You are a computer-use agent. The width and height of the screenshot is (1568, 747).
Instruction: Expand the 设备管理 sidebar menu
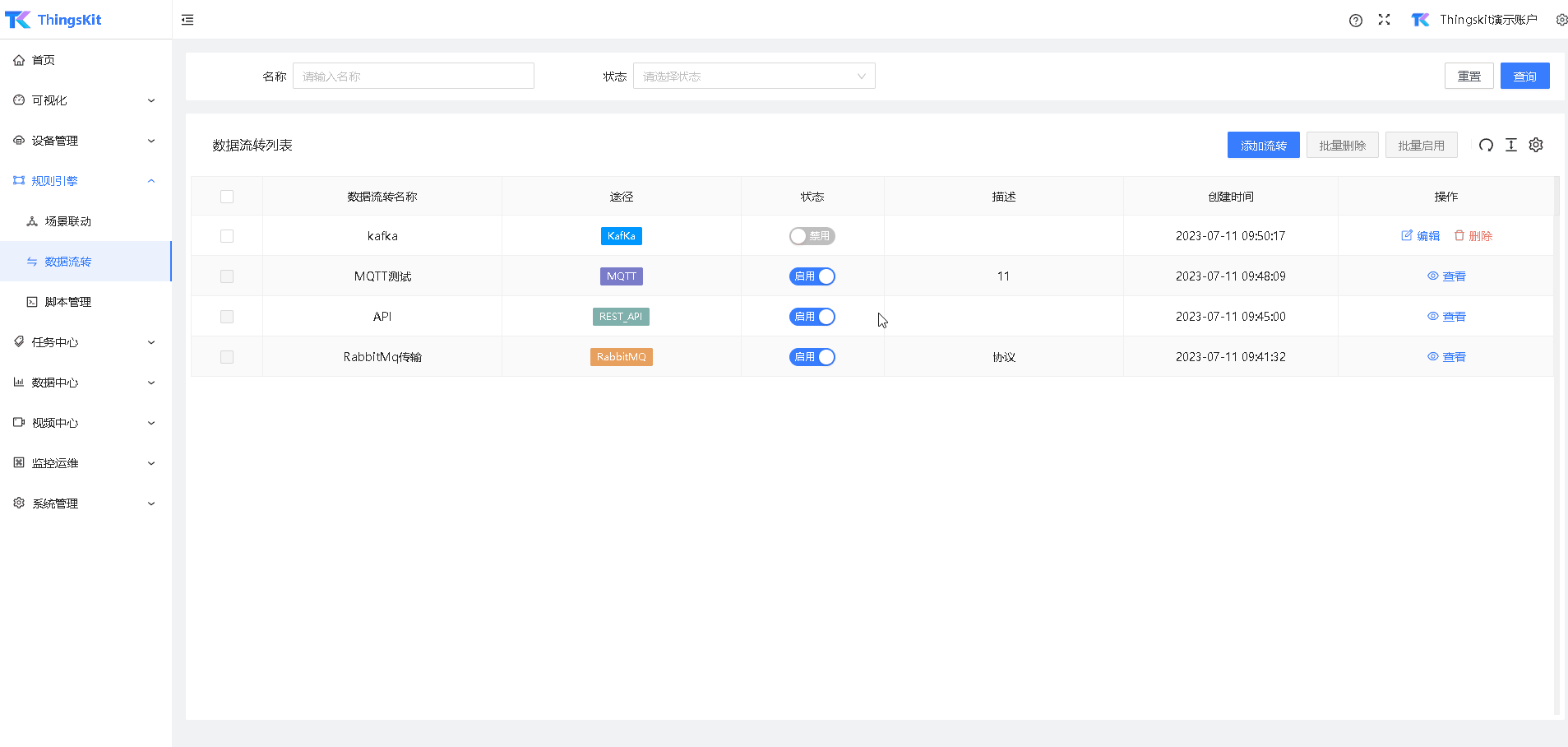click(x=86, y=141)
